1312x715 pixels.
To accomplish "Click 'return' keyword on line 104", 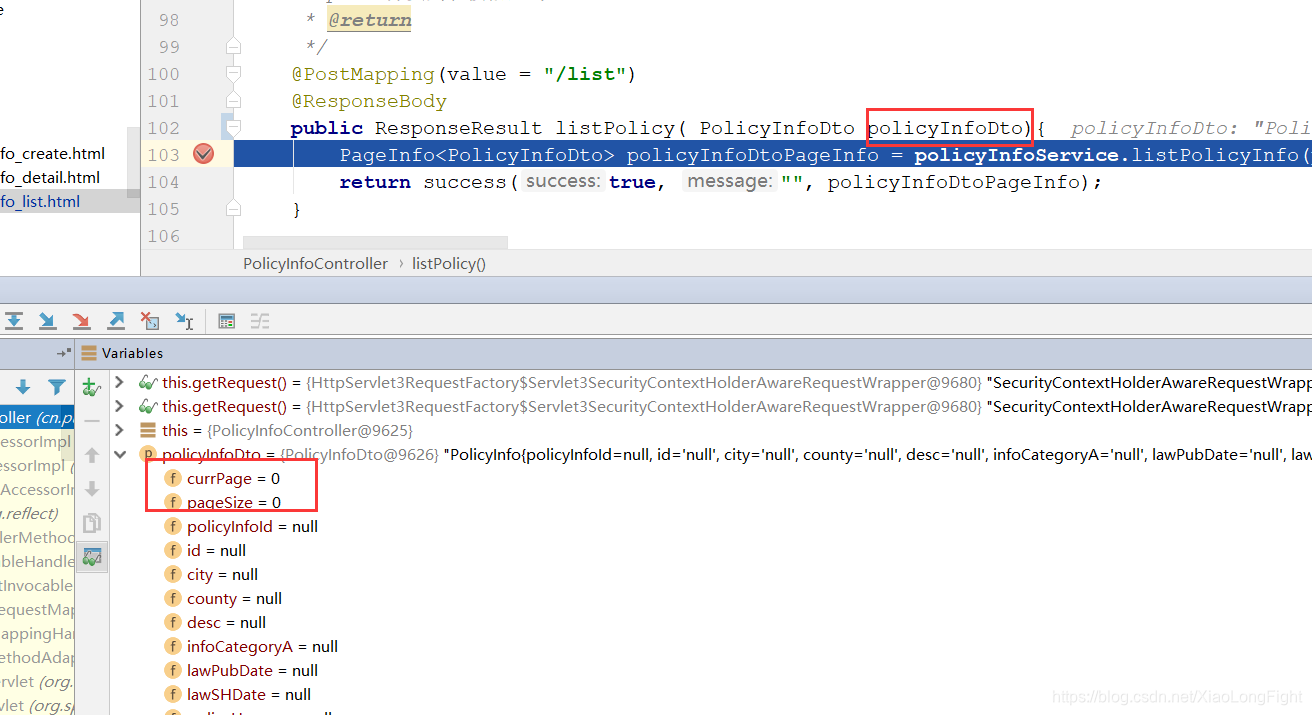I will [x=375, y=182].
